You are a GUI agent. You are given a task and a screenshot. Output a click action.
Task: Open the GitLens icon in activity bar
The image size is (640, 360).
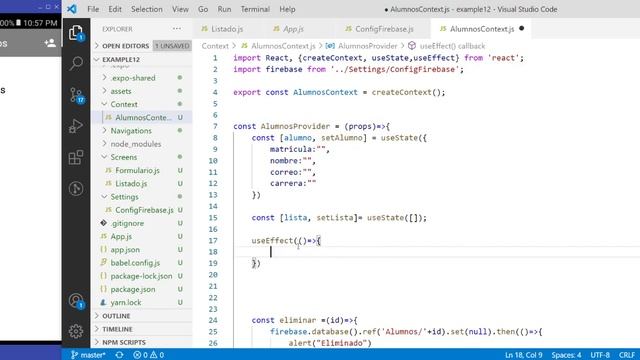point(76,189)
